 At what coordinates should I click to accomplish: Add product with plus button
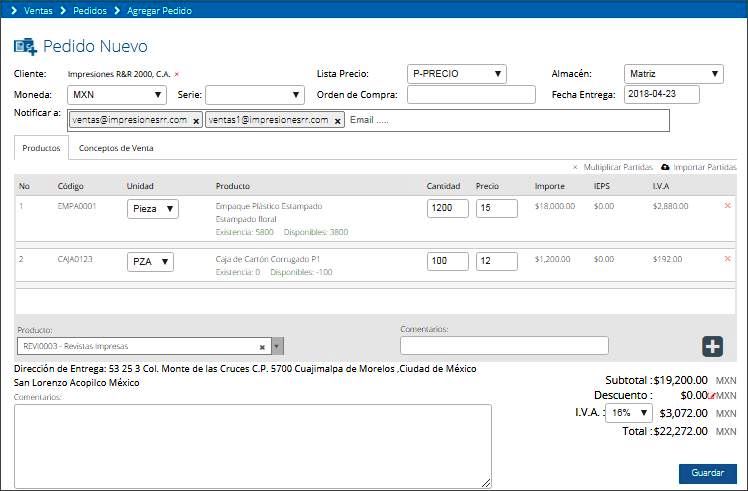(712, 346)
